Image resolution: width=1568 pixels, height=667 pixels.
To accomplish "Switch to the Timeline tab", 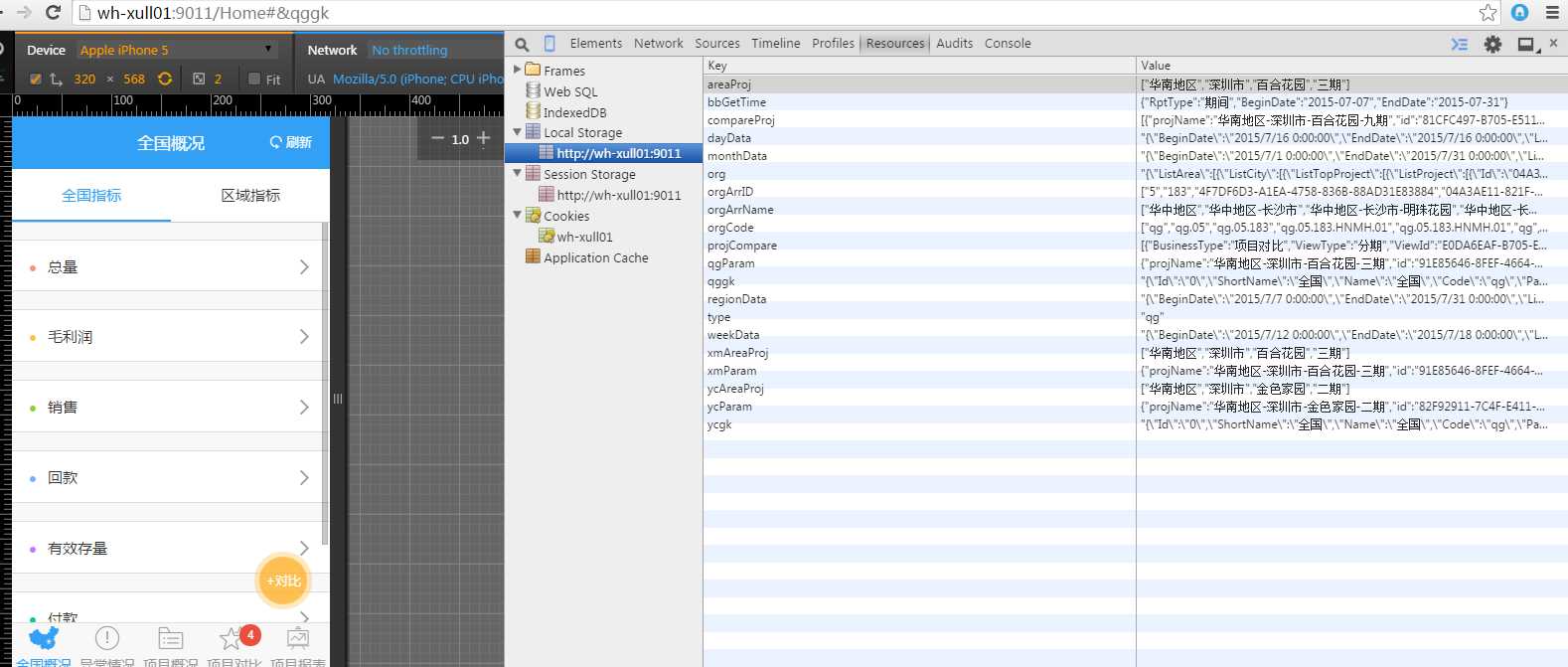I will 776,43.
